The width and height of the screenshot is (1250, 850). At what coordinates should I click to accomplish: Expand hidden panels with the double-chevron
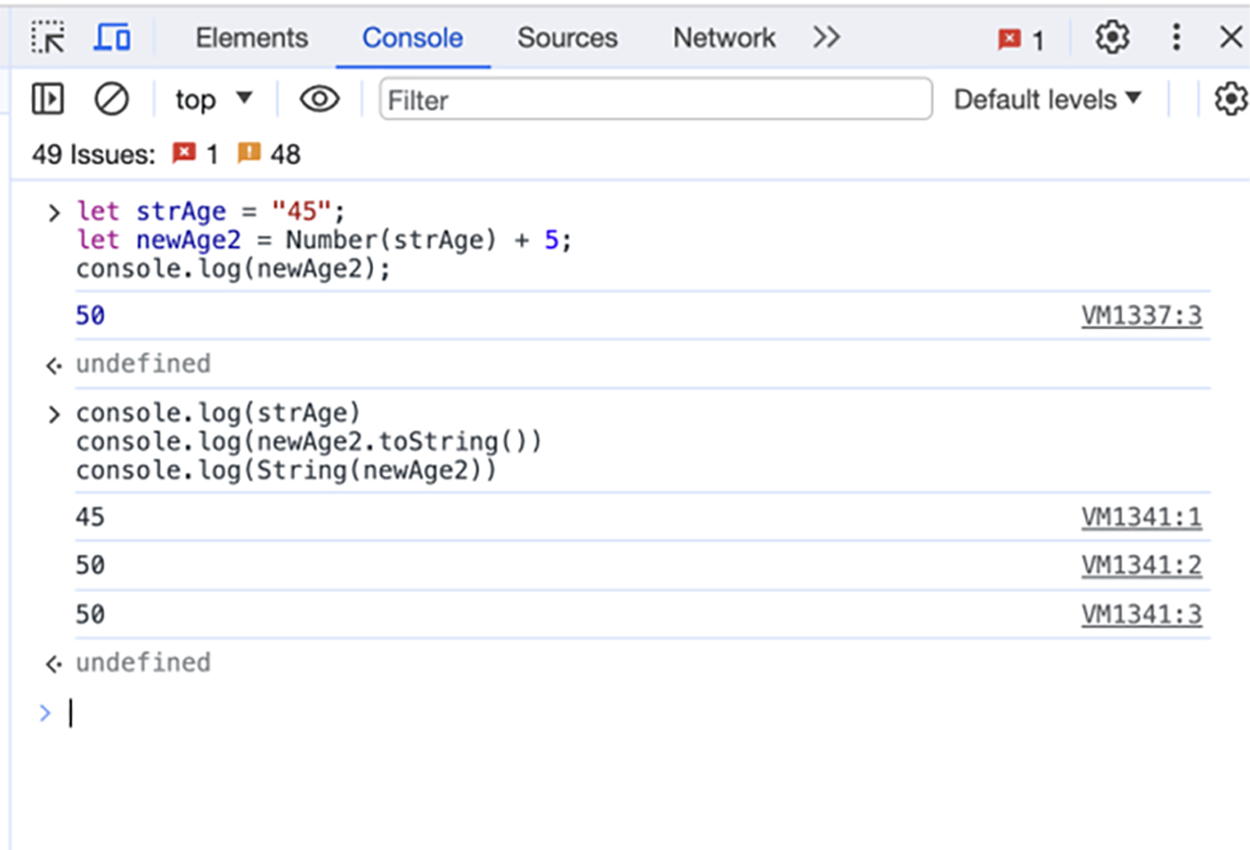coord(827,37)
